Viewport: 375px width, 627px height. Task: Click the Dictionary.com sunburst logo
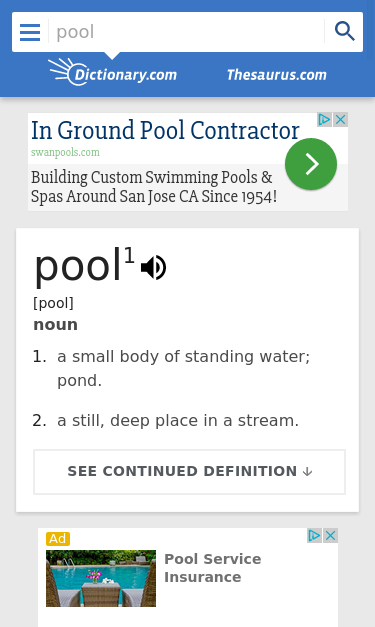click(x=67, y=71)
